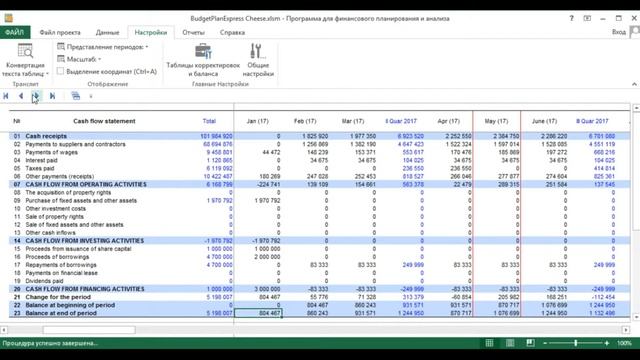This screenshot has width=640, height=360.
Task: Open the Представление периодов dropdown
Action: pos(103,47)
